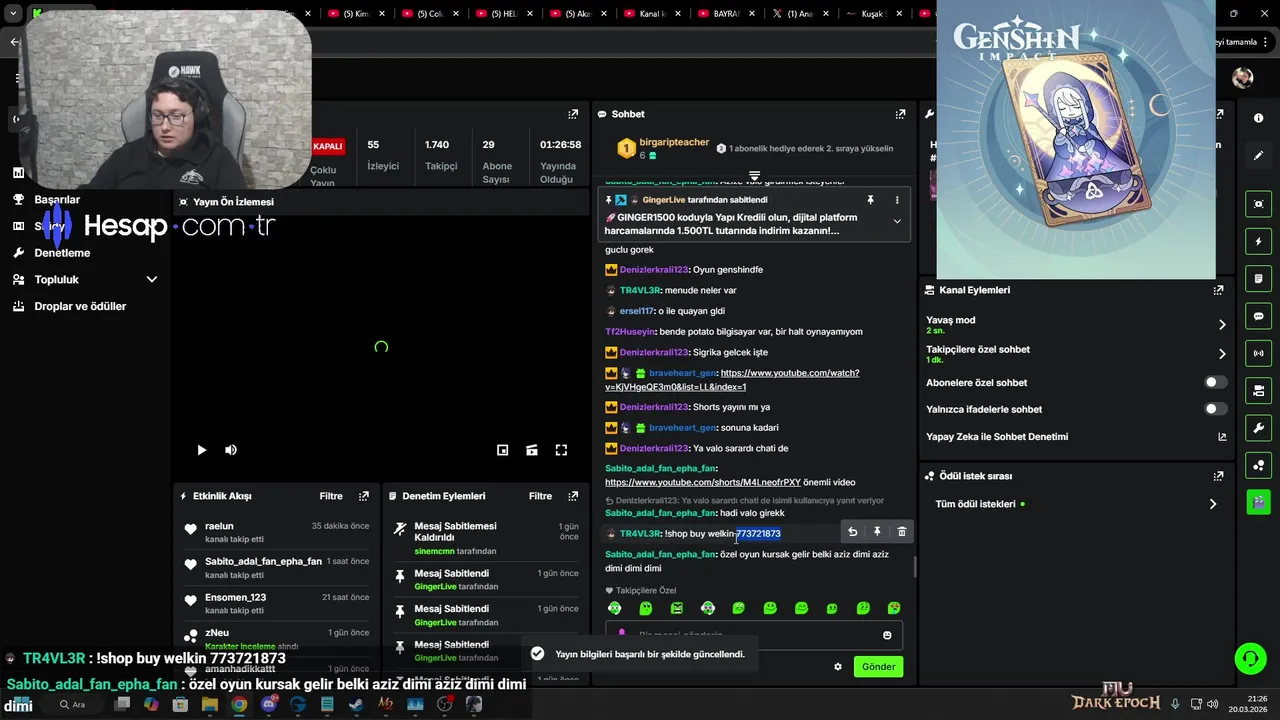This screenshot has width=1280, height=720.
Task: Send the first green Takipçilere Özel emote
Action: coord(615,608)
